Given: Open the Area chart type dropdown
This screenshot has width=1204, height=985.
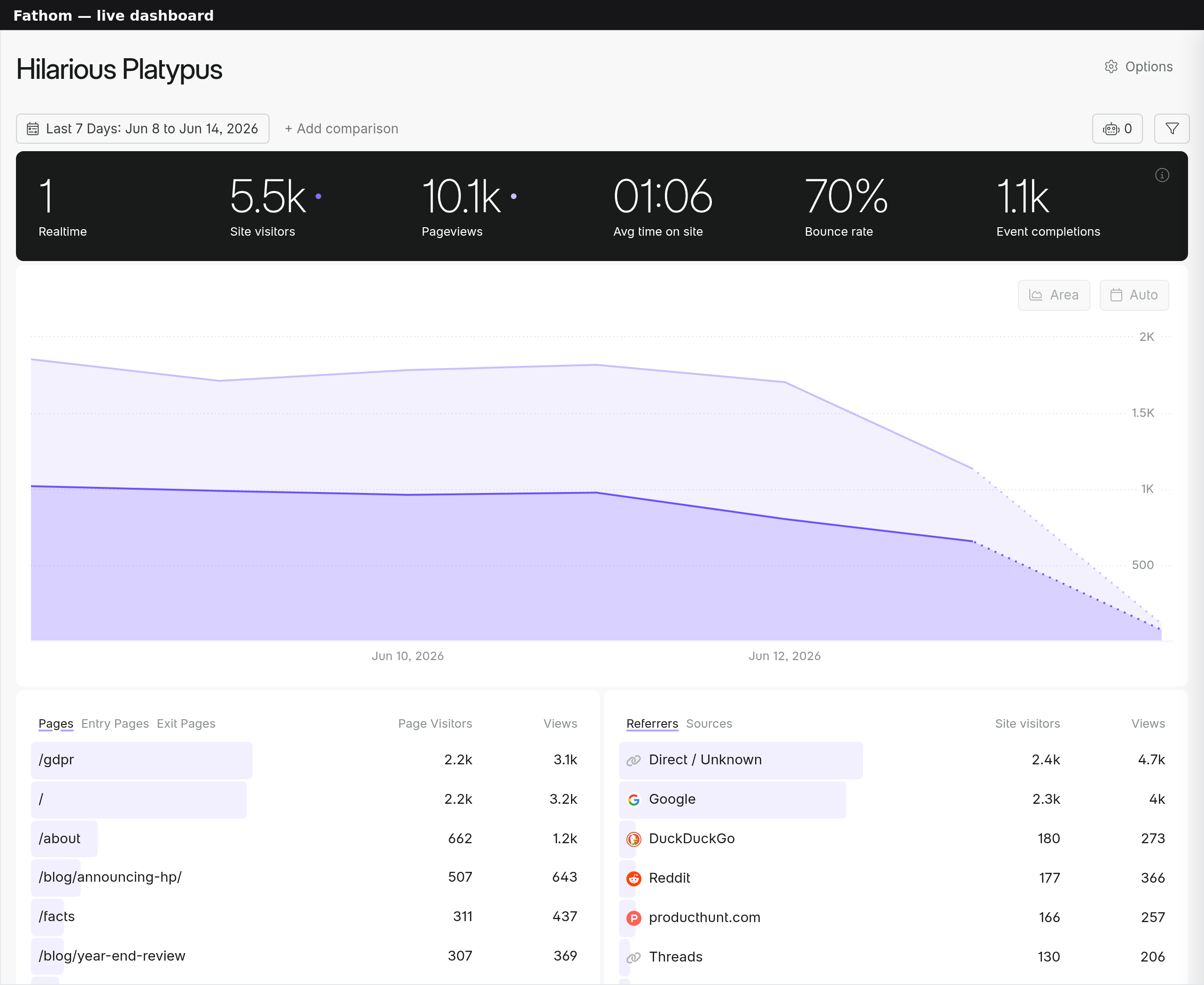Looking at the screenshot, I should 1054,295.
